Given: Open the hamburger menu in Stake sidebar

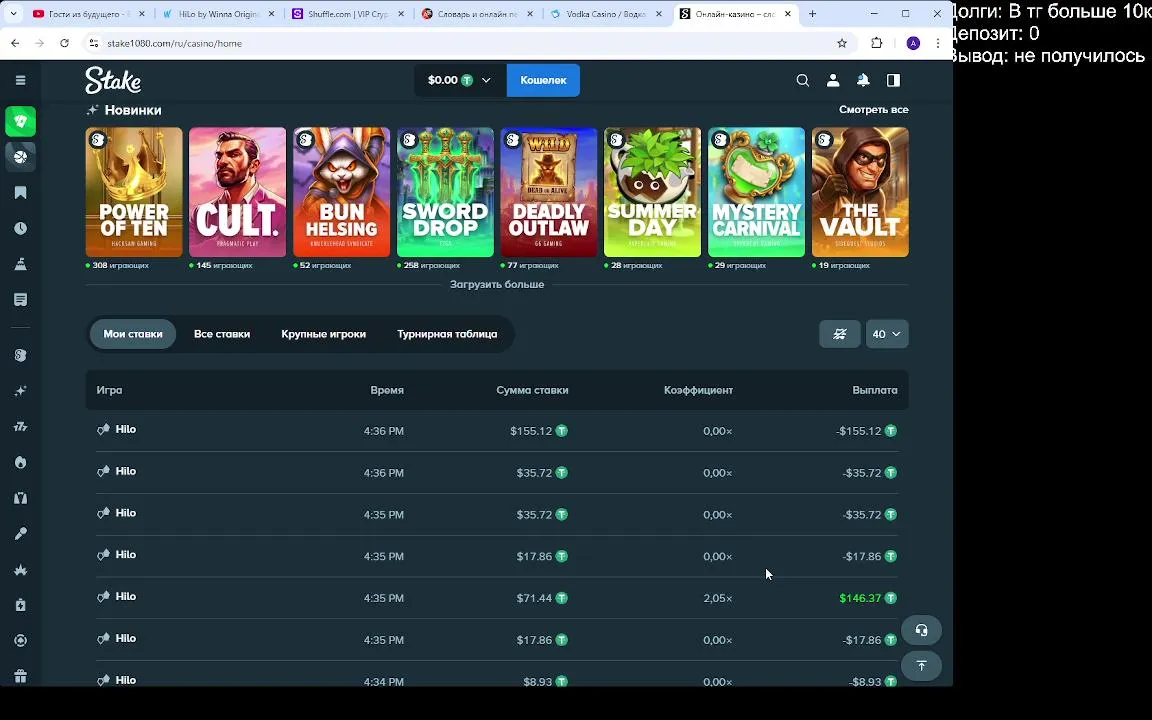Looking at the screenshot, I should (x=21, y=80).
